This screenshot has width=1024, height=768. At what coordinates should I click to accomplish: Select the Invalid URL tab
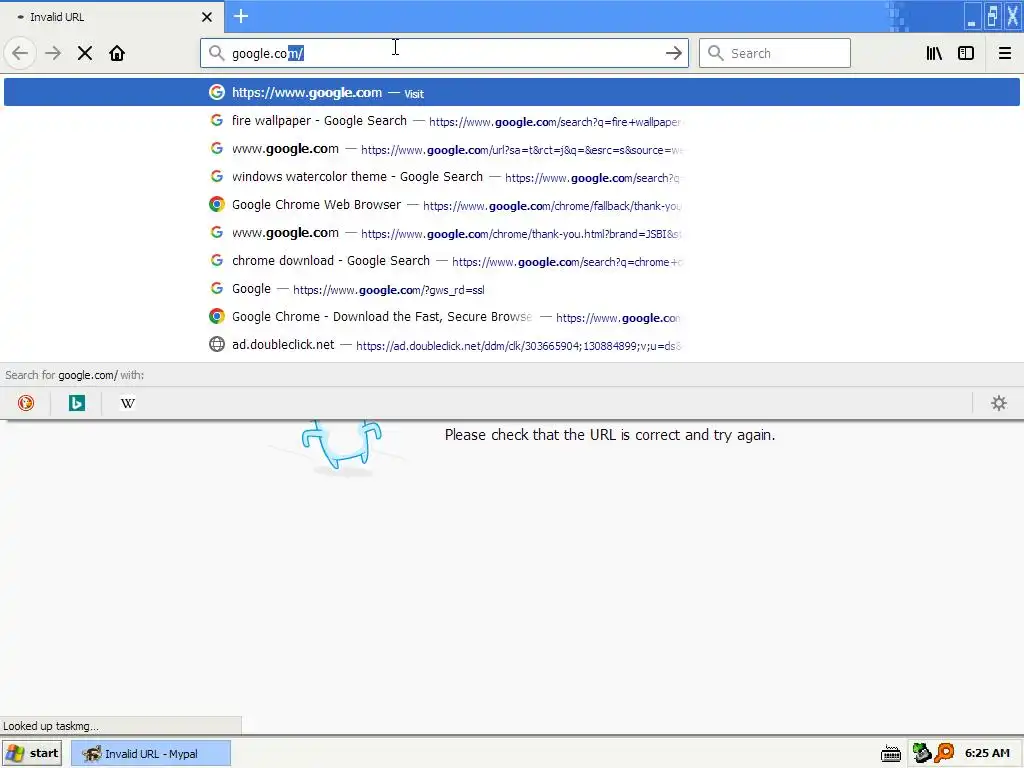click(x=112, y=17)
